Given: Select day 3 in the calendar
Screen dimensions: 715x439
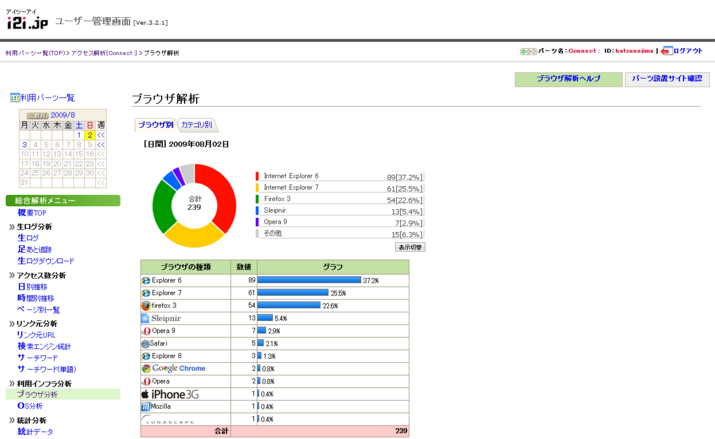Looking at the screenshot, I should click(25, 145).
